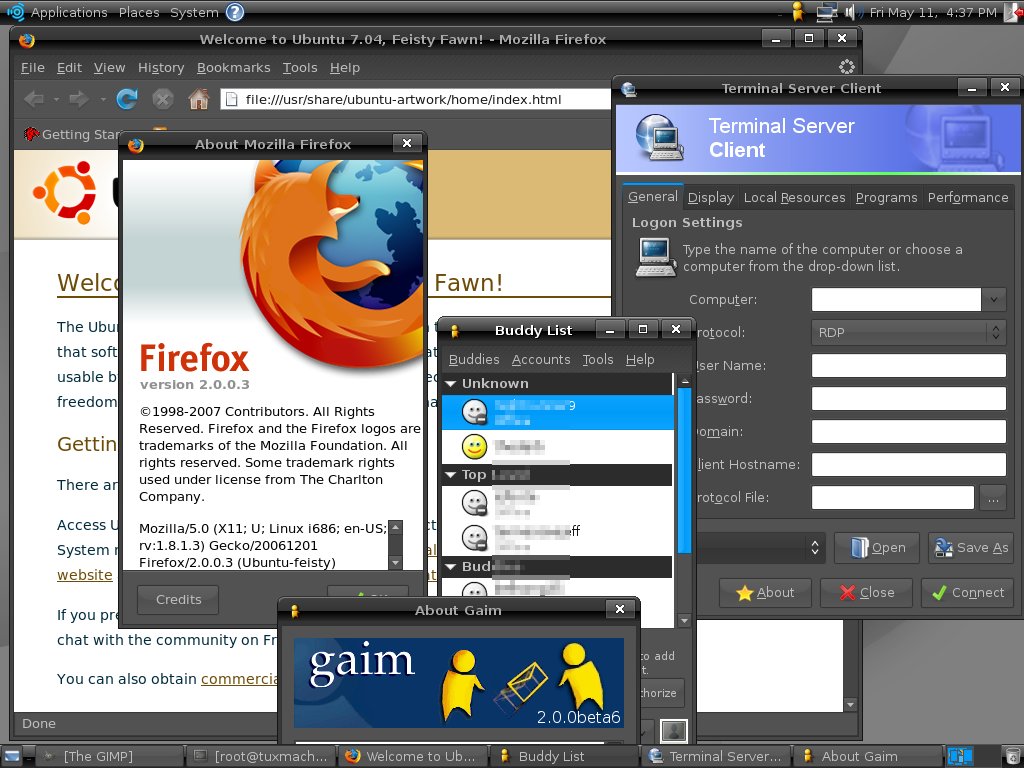Reload the page in Firefox
Viewport: 1024px width, 768px height.
(126, 99)
